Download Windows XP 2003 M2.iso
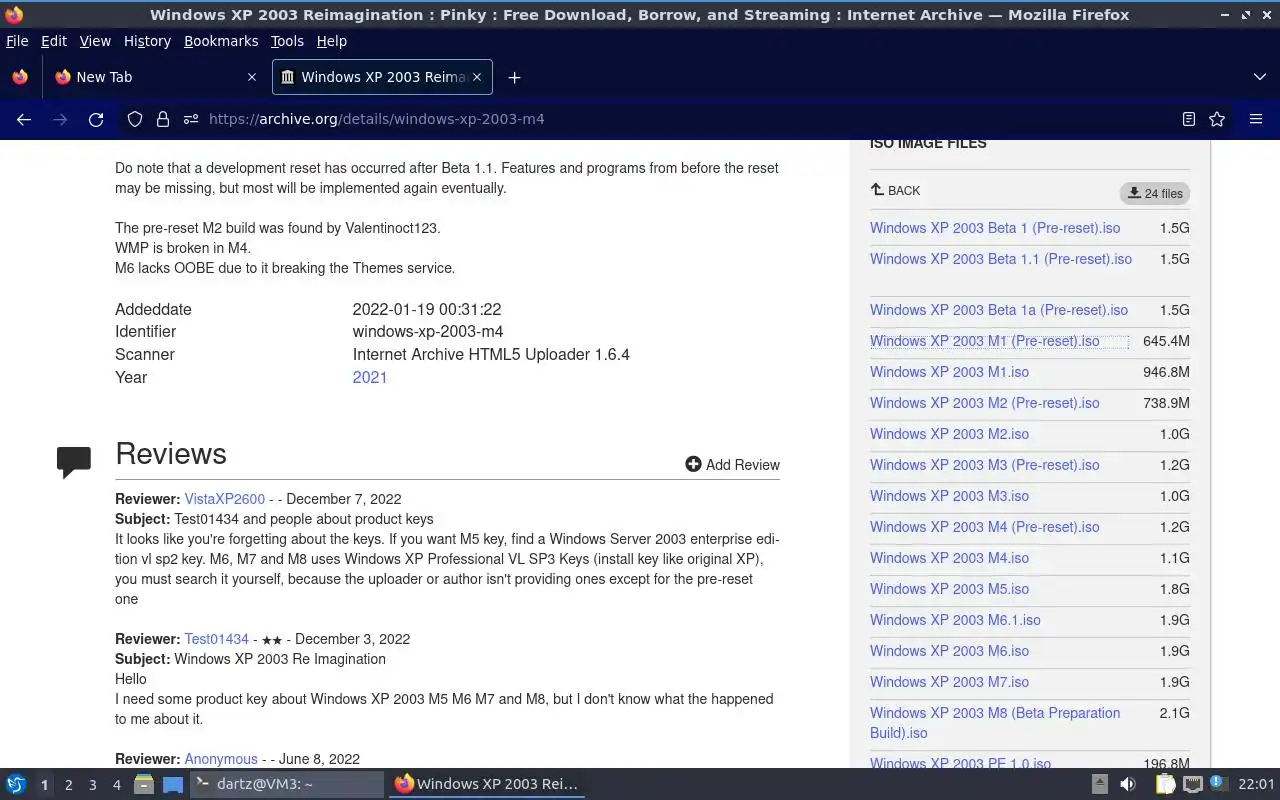The height and width of the screenshot is (800, 1280). [x=949, y=434]
